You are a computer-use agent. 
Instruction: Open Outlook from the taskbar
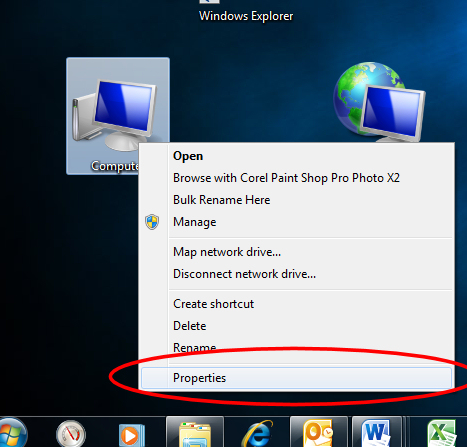(x=318, y=433)
